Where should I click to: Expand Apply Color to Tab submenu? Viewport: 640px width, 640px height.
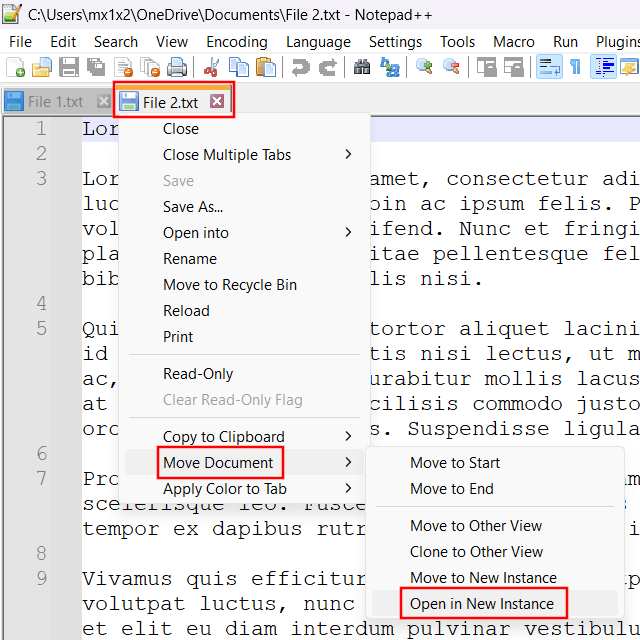pyautogui.click(x=244, y=489)
